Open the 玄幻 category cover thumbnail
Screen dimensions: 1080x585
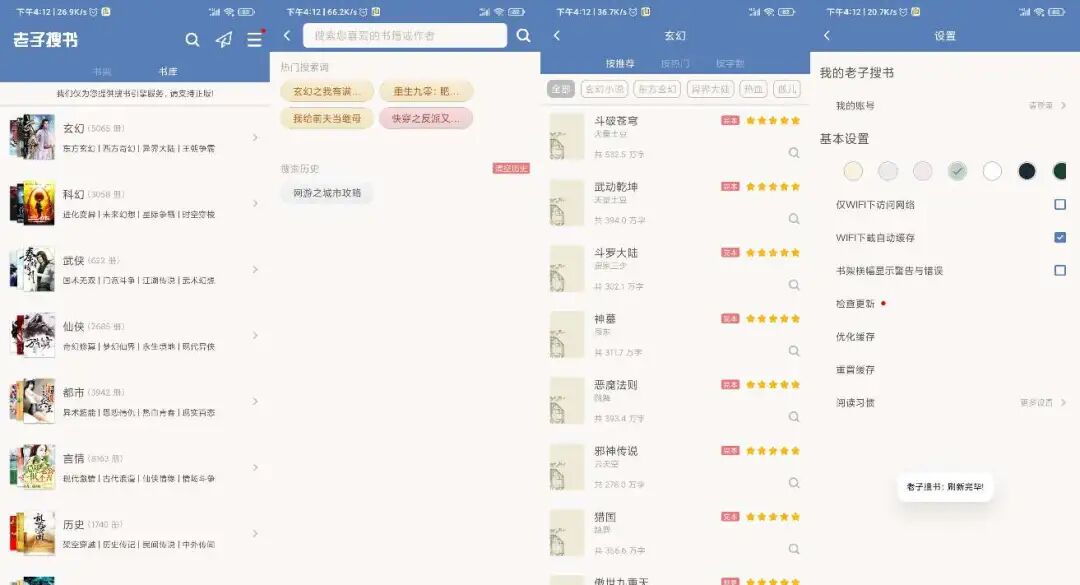pos(32,137)
